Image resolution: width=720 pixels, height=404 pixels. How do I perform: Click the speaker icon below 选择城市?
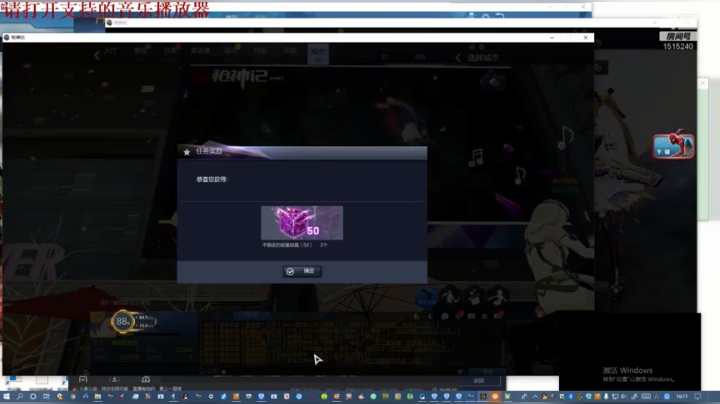(494, 82)
